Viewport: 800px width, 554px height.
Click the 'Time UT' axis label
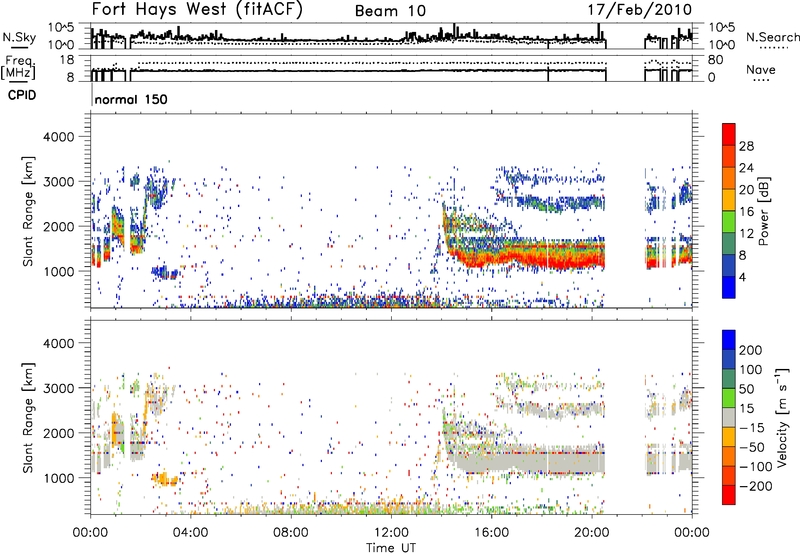point(391,548)
